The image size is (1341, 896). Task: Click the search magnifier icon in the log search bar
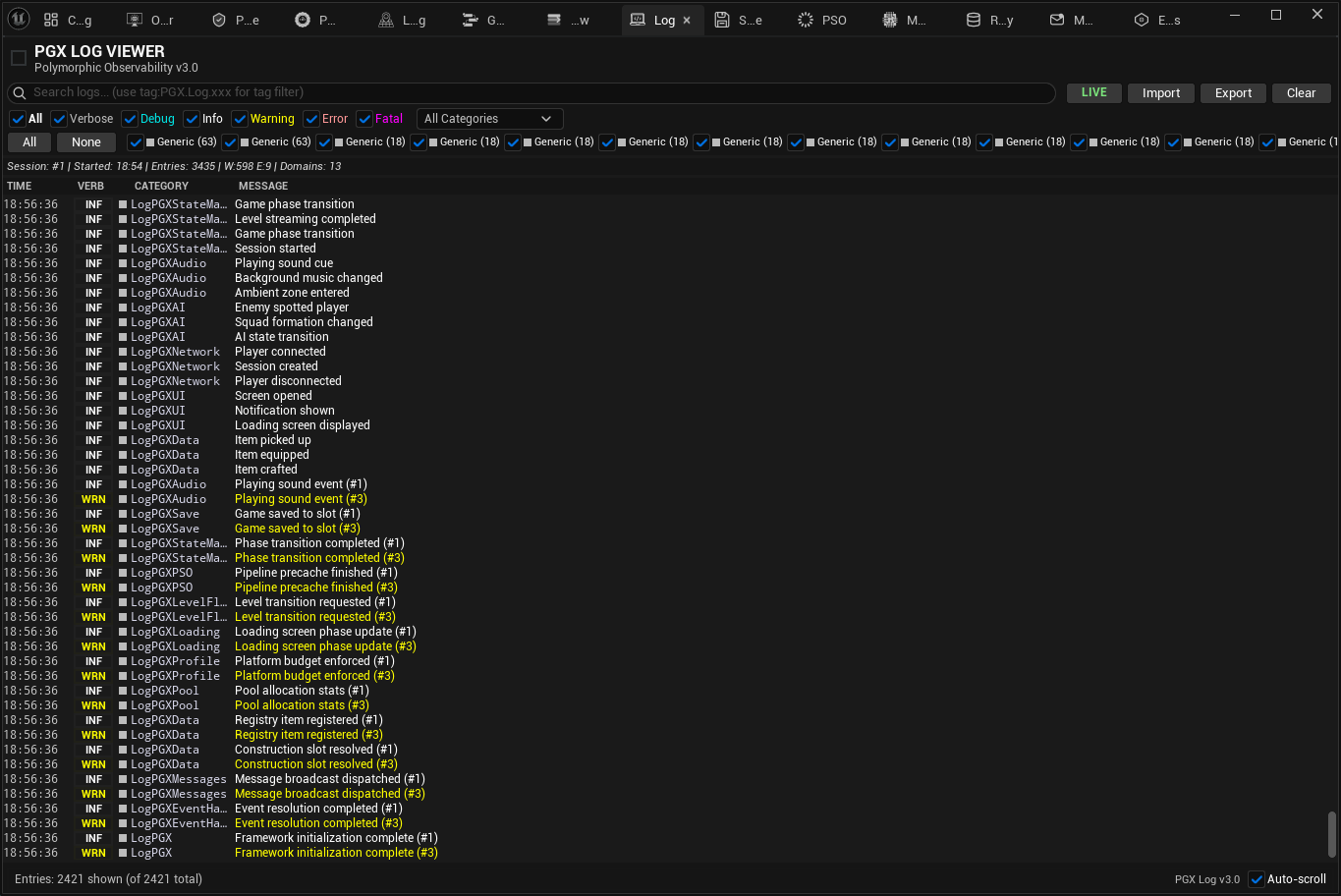19,92
